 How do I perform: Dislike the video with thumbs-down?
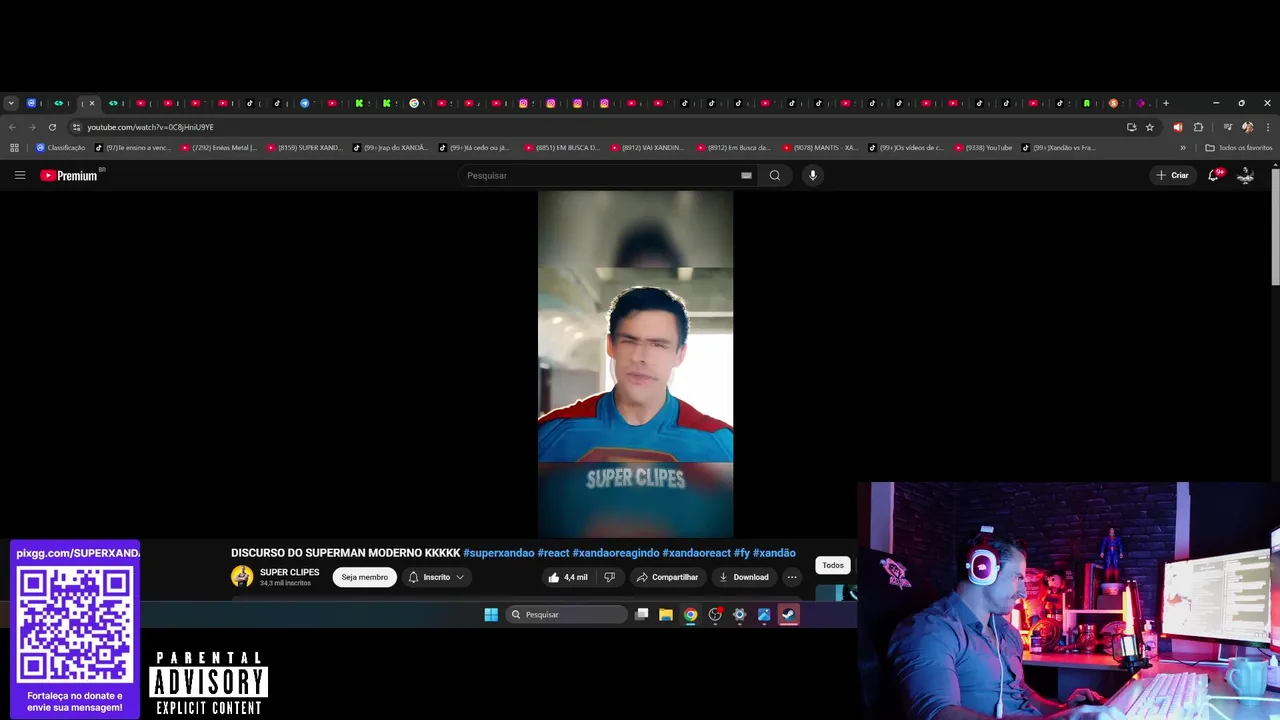(x=610, y=577)
